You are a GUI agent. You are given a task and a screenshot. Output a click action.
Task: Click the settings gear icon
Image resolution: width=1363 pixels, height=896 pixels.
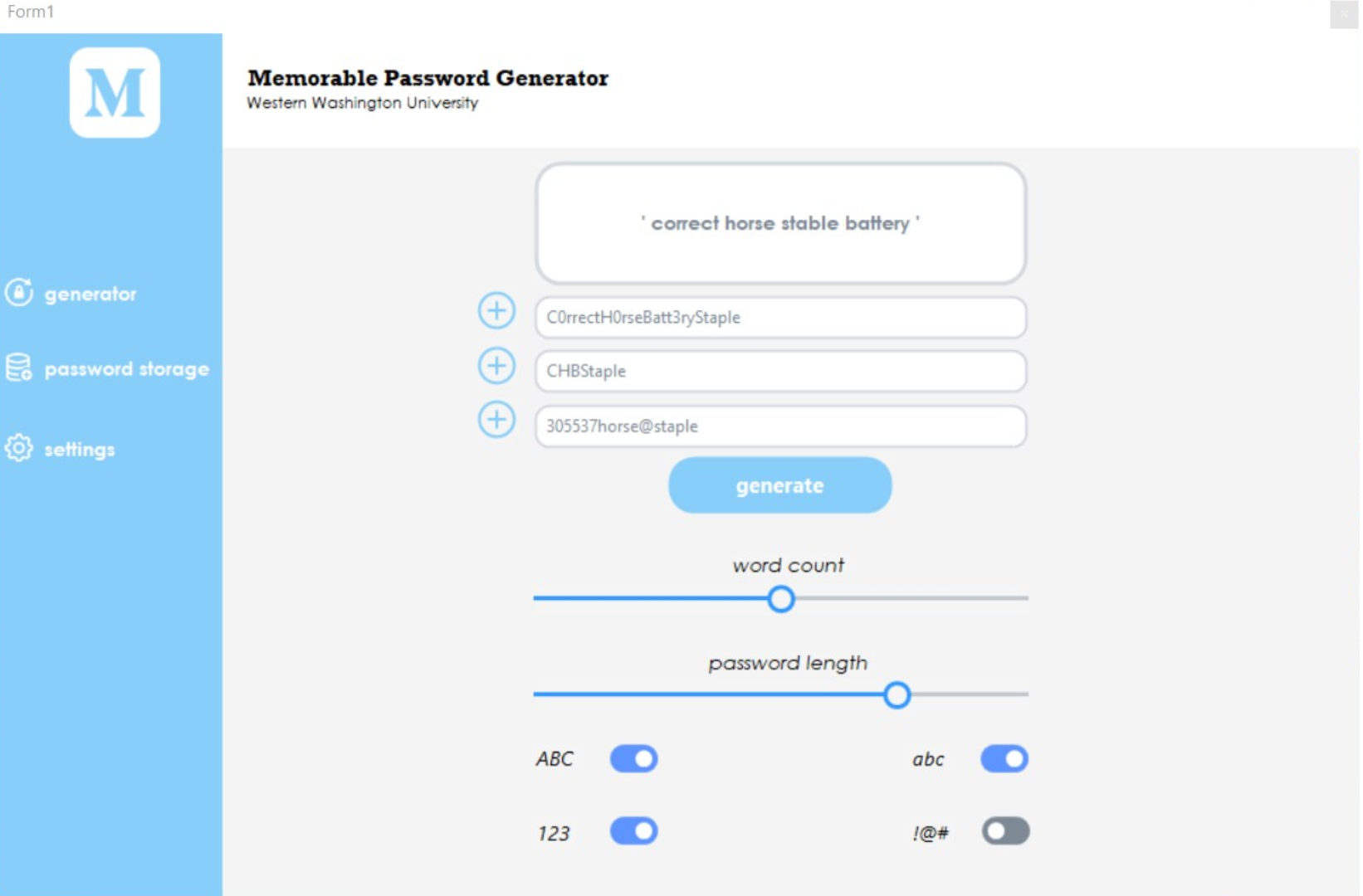pyautogui.click(x=19, y=448)
